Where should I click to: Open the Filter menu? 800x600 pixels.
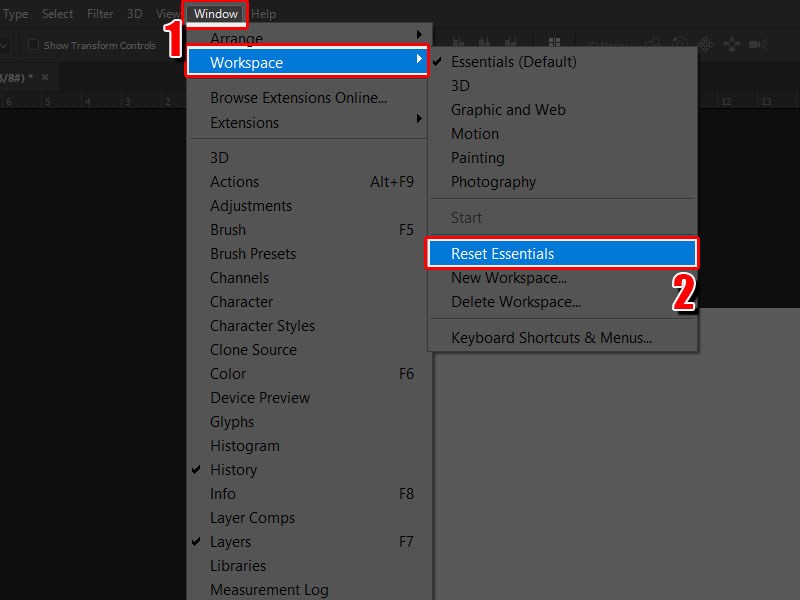(100, 14)
